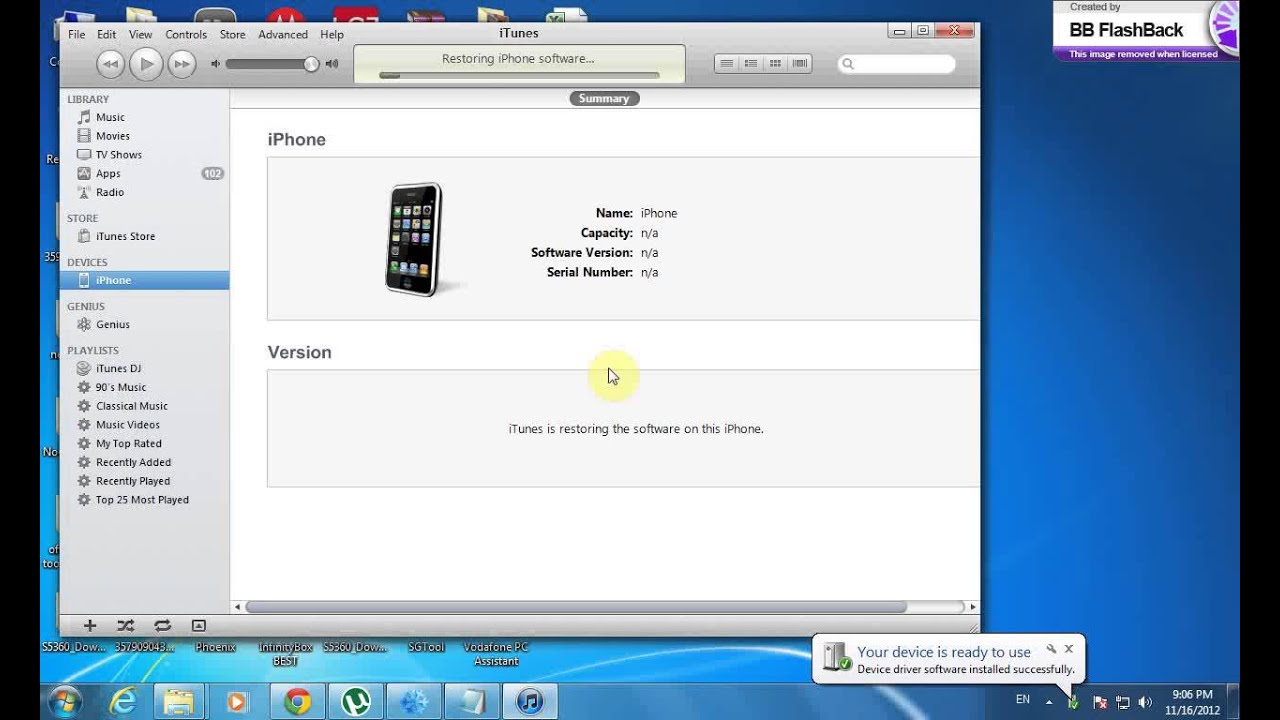The width and height of the screenshot is (1280, 720).
Task: Click the plus button to create playlist
Action: pyautogui.click(x=90, y=626)
